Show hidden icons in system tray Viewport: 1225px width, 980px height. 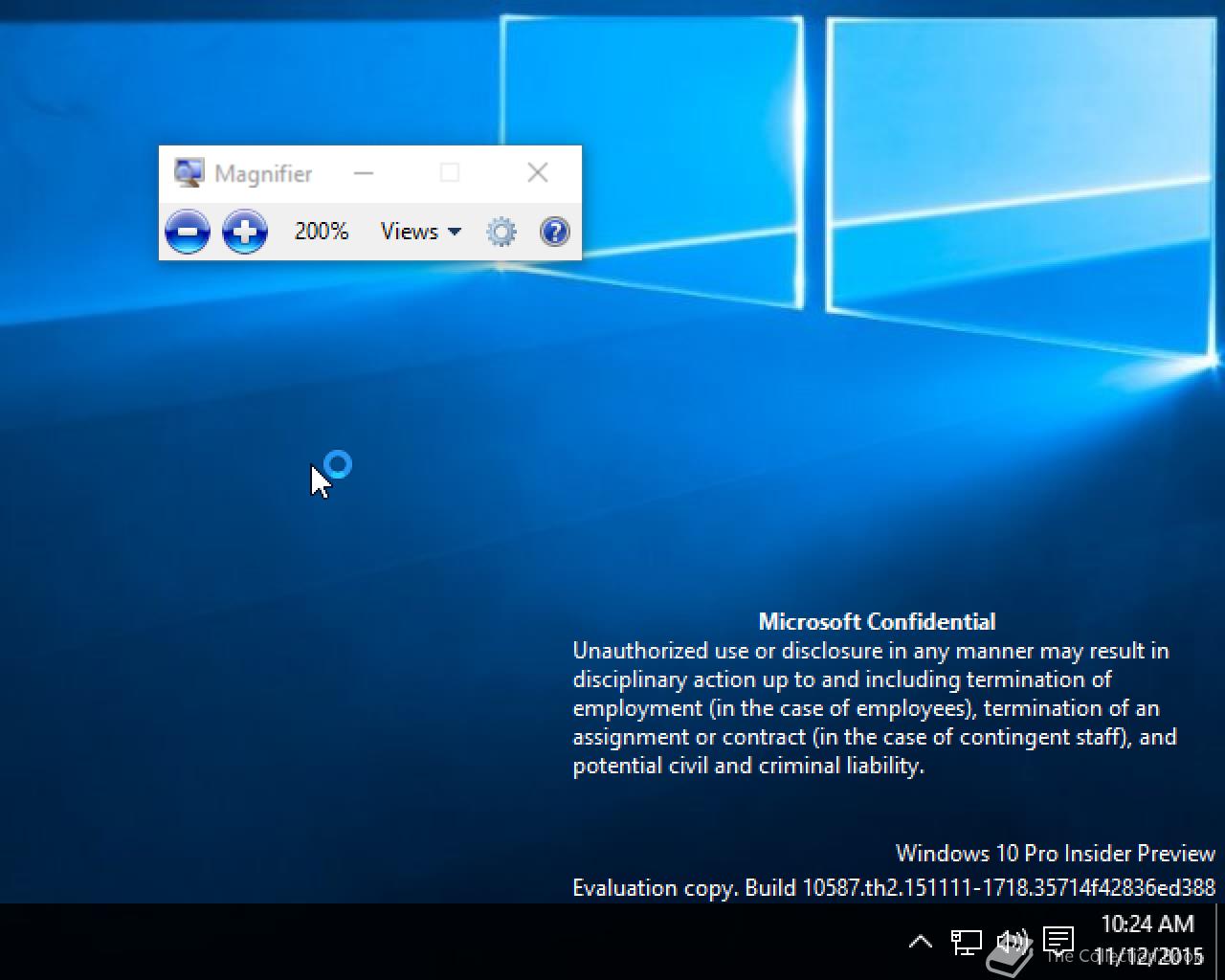click(920, 942)
